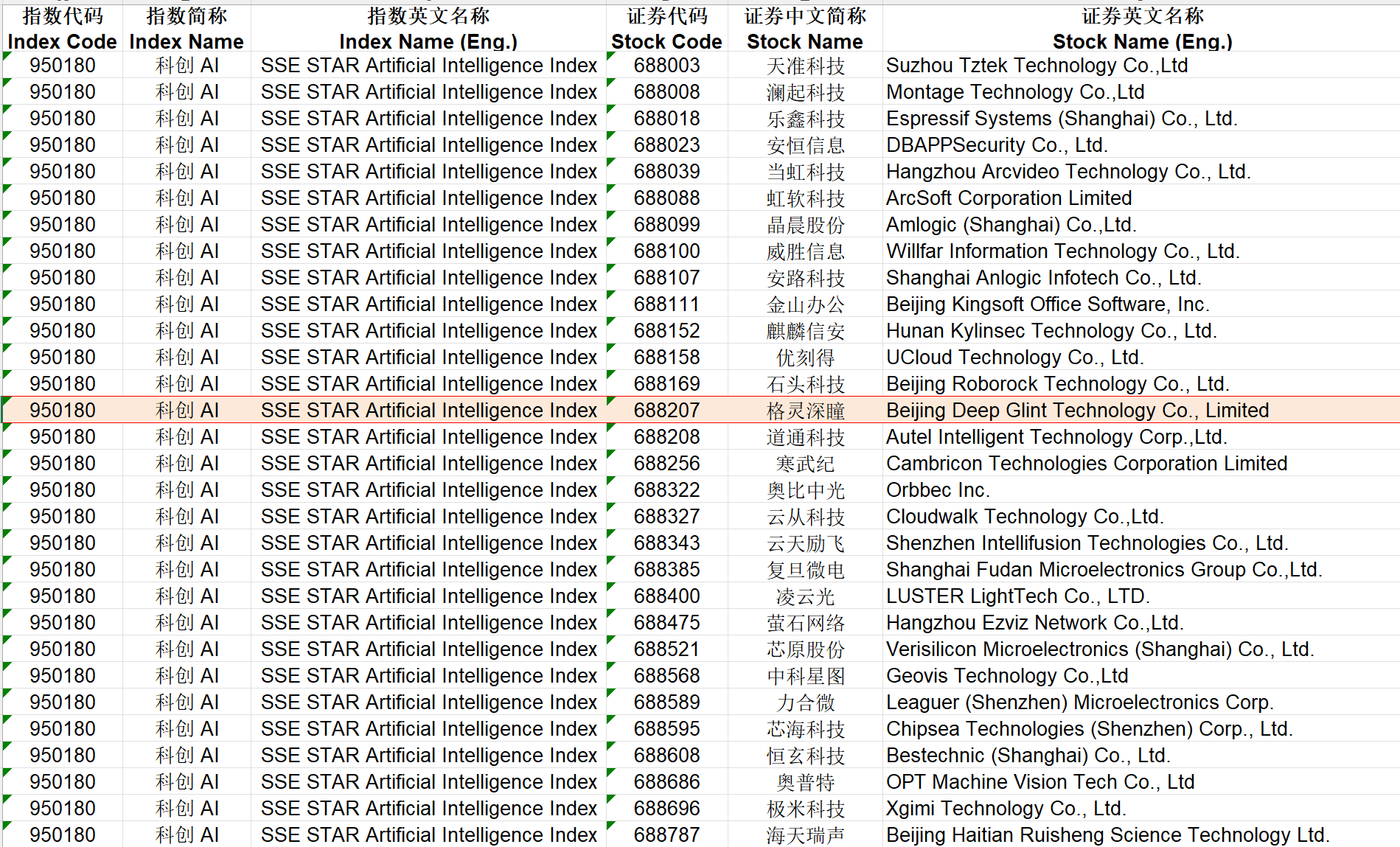The height and width of the screenshot is (847, 1400).
Task: Click the Hangzhou Ezviz Network cell
Action: click(1034, 623)
